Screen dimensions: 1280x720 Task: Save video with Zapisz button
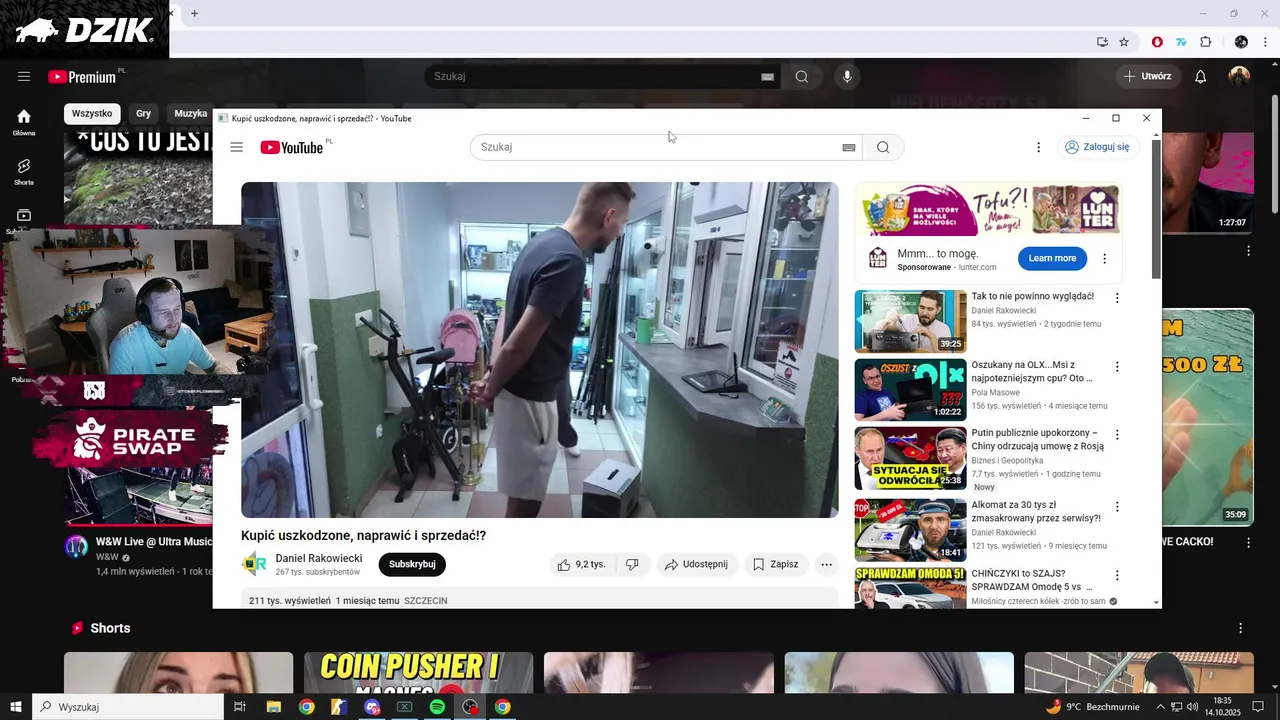point(776,564)
